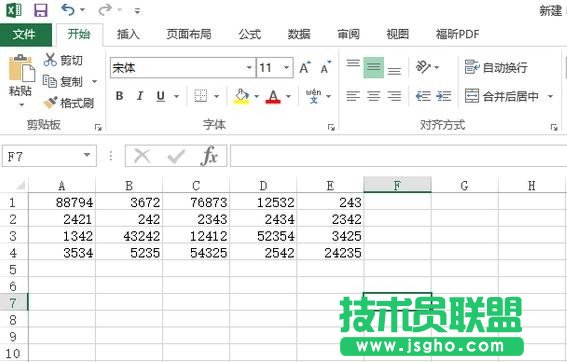Click the text Orientation icon

coord(423,67)
